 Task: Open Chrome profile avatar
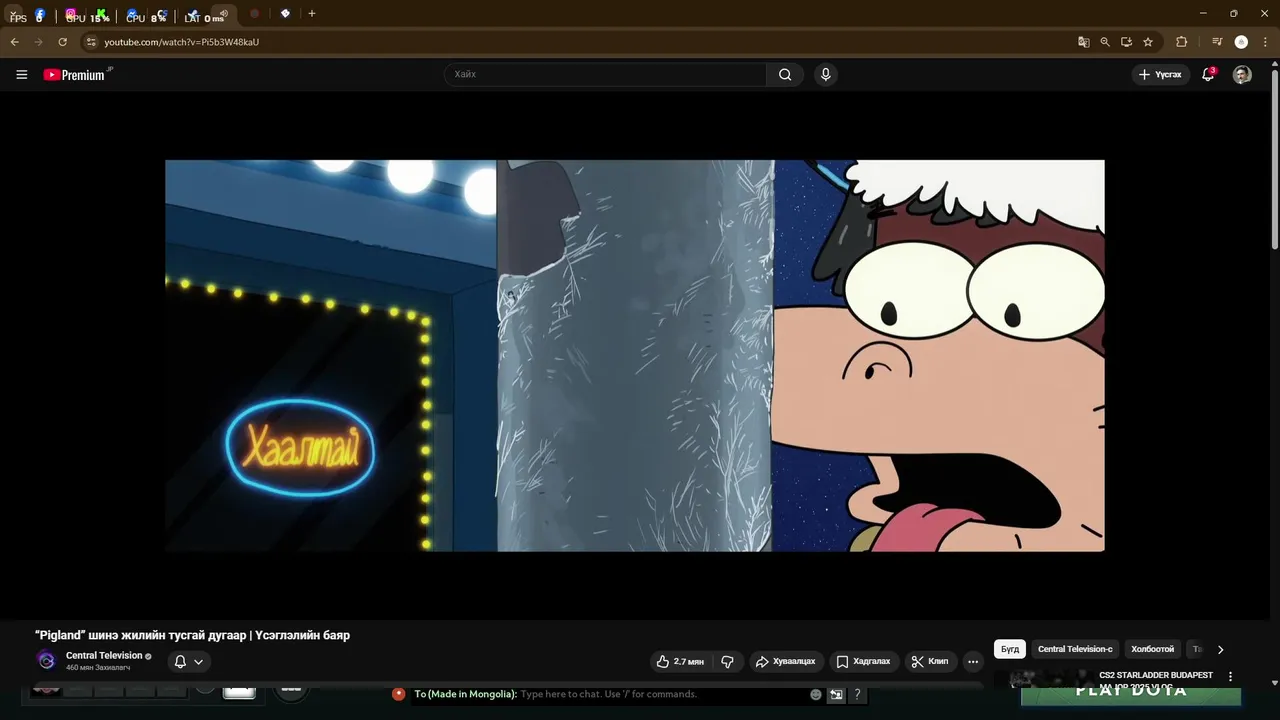tap(1241, 42)
